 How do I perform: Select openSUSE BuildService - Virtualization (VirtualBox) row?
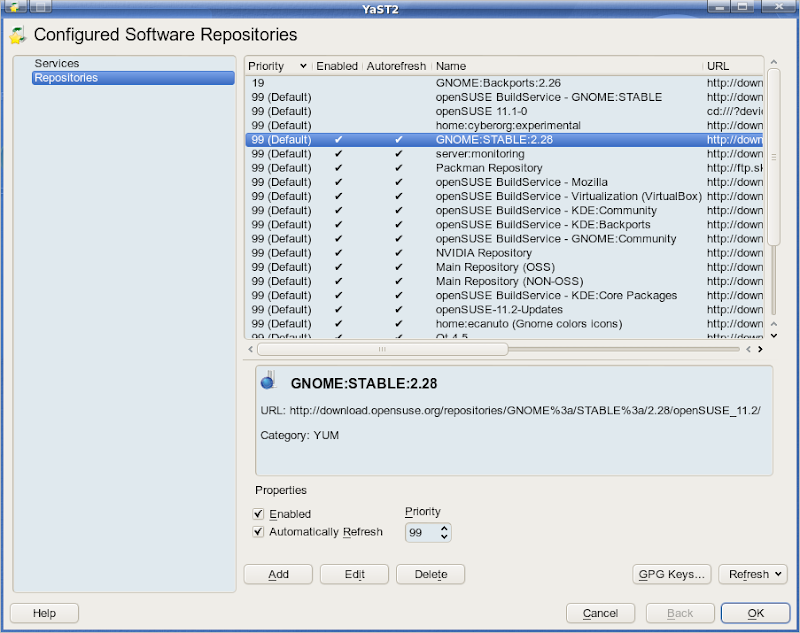(504, 196)
